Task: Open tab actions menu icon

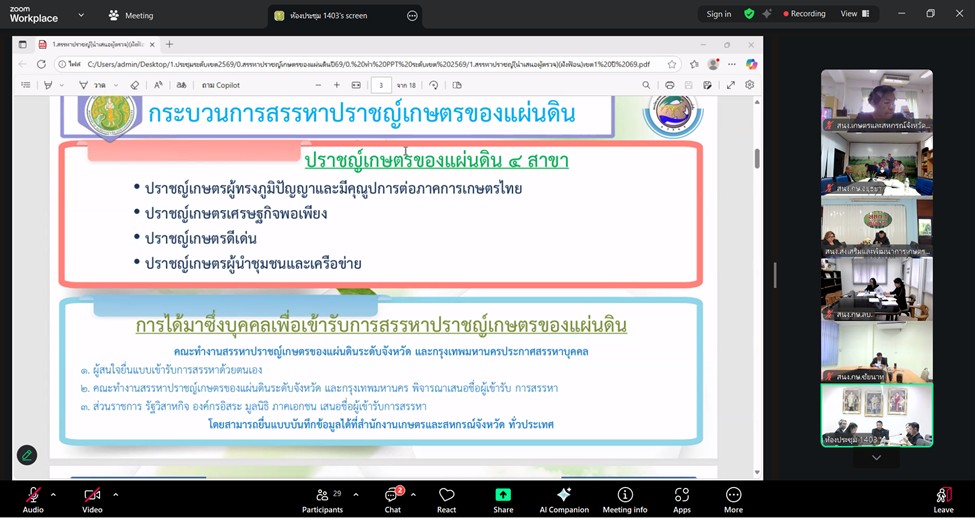Action: [x=22, y=44]
